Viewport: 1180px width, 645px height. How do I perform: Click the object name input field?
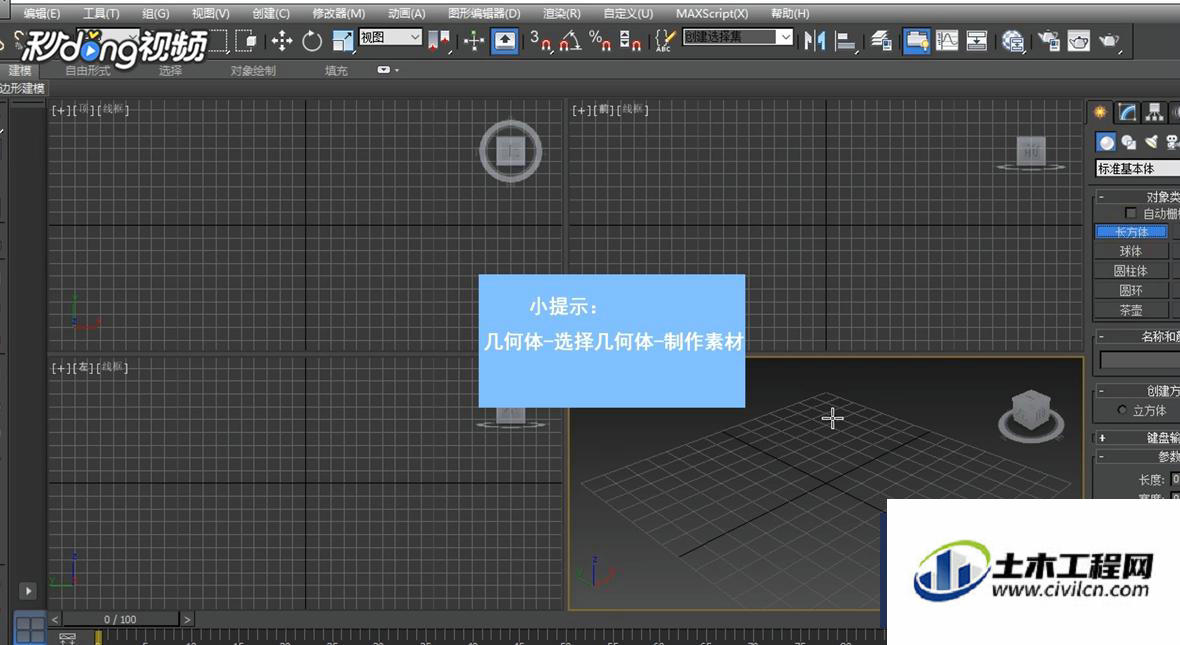[x=1139, y=361]
